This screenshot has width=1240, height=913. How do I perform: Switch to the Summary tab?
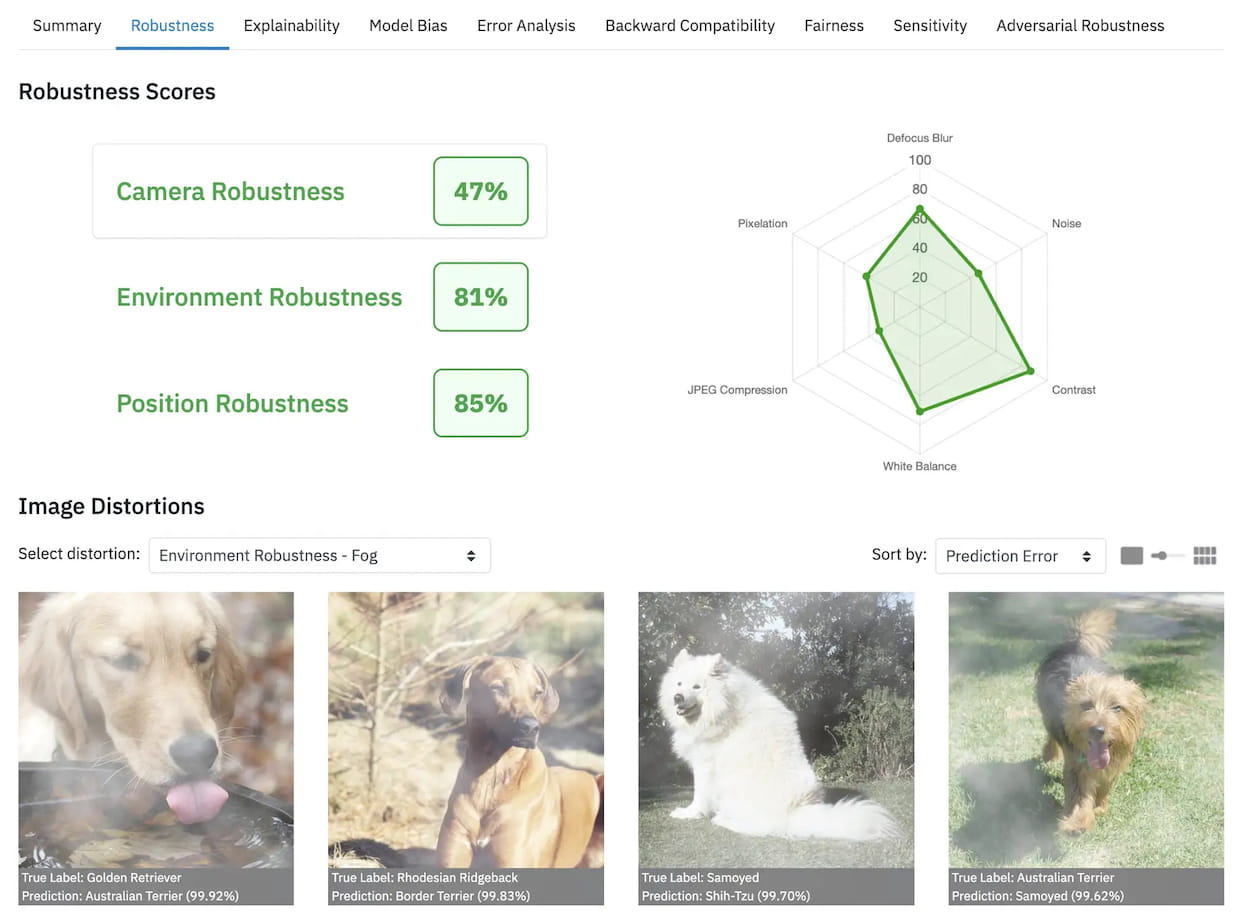(67, 26)
